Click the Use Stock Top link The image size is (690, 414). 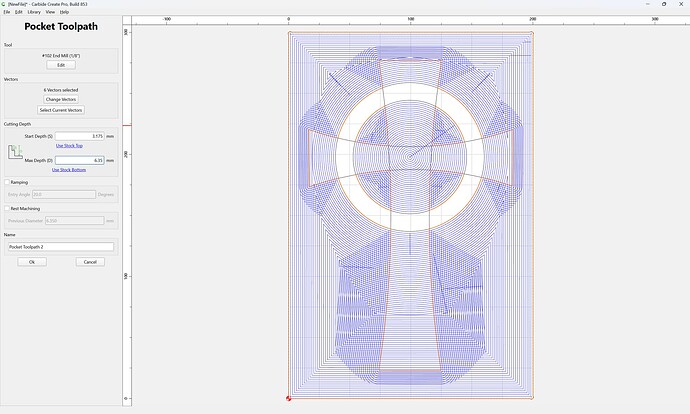coord(69,146)
